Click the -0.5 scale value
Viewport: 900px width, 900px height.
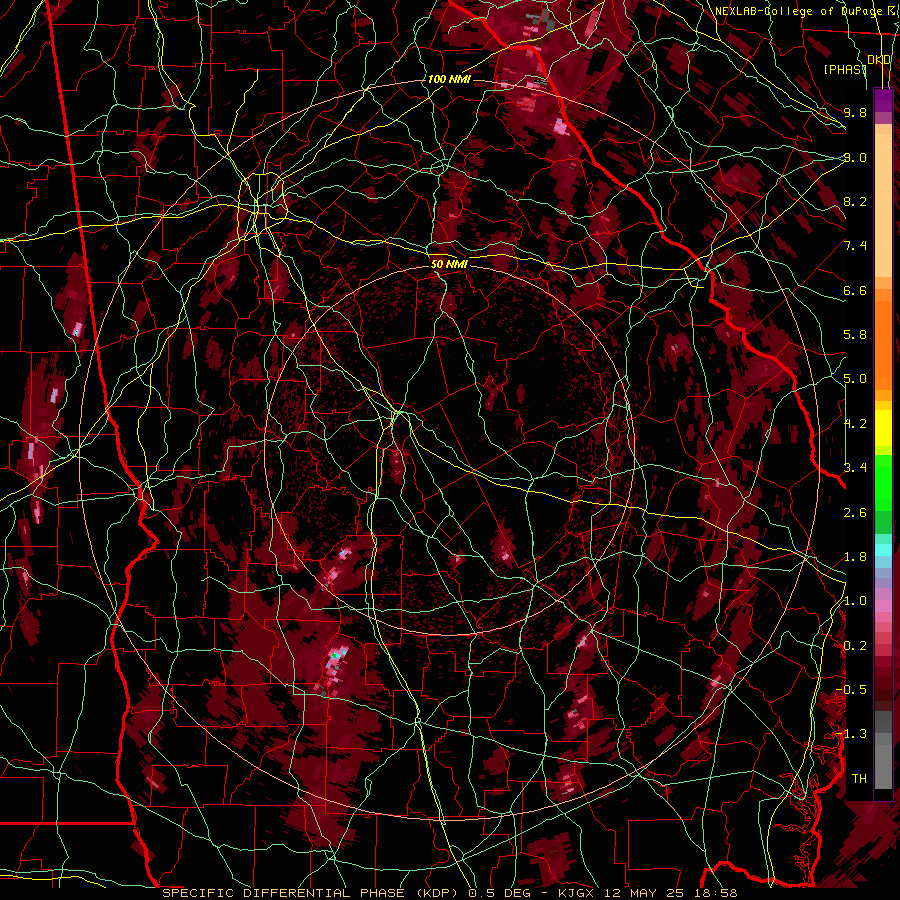point(851,690)
